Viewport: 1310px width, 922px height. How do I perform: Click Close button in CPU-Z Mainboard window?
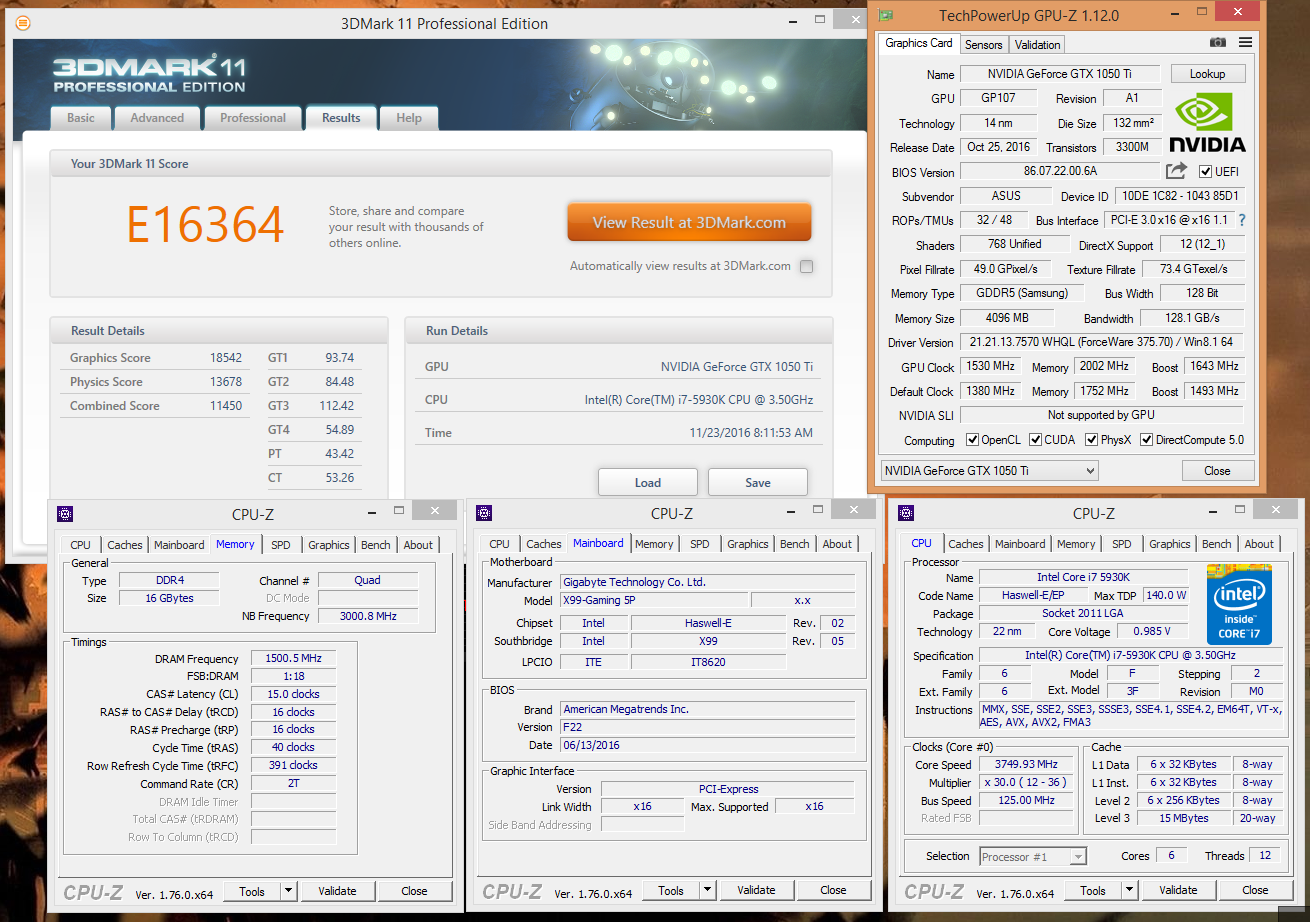833,890
